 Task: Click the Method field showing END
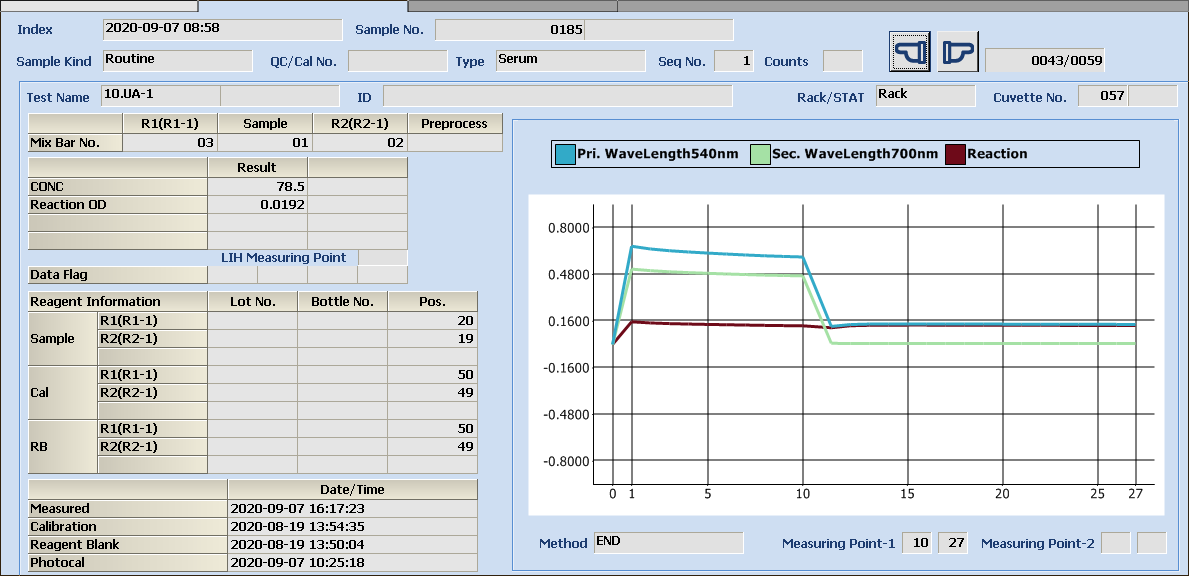pyautogui.click(x=668, y=542)
